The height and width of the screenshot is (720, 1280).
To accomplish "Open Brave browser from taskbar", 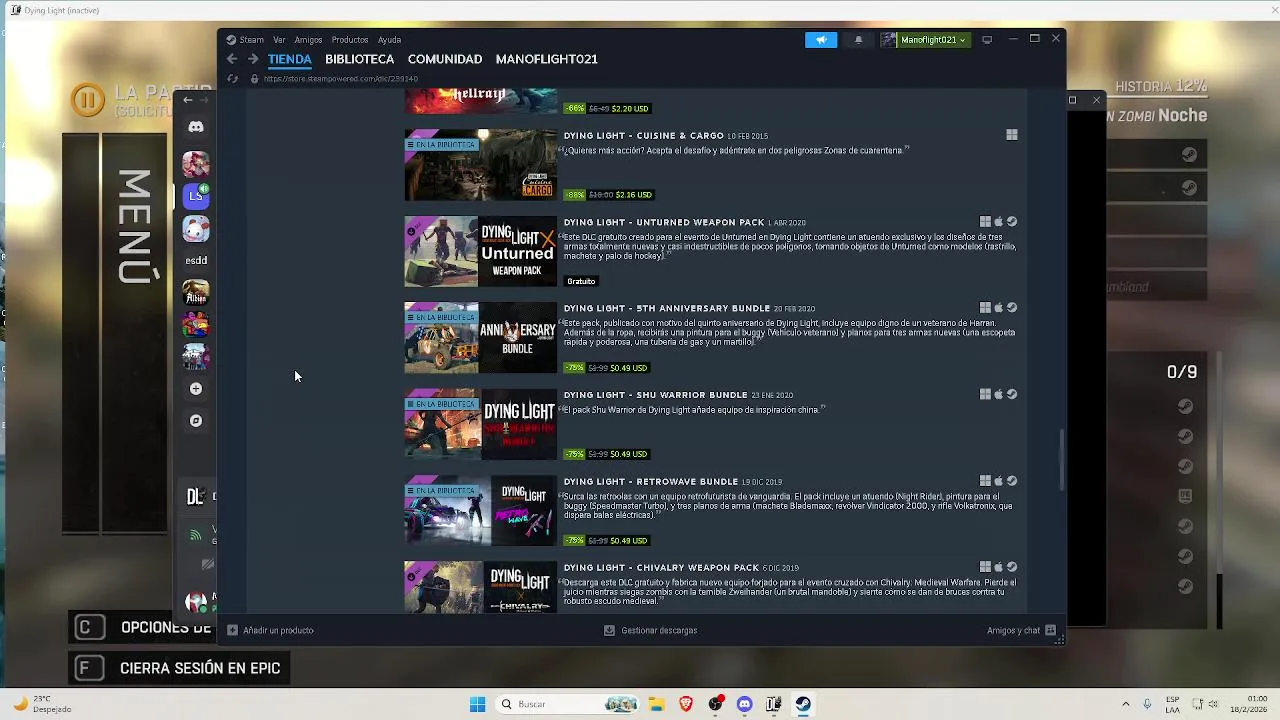I will pos(686,704).
